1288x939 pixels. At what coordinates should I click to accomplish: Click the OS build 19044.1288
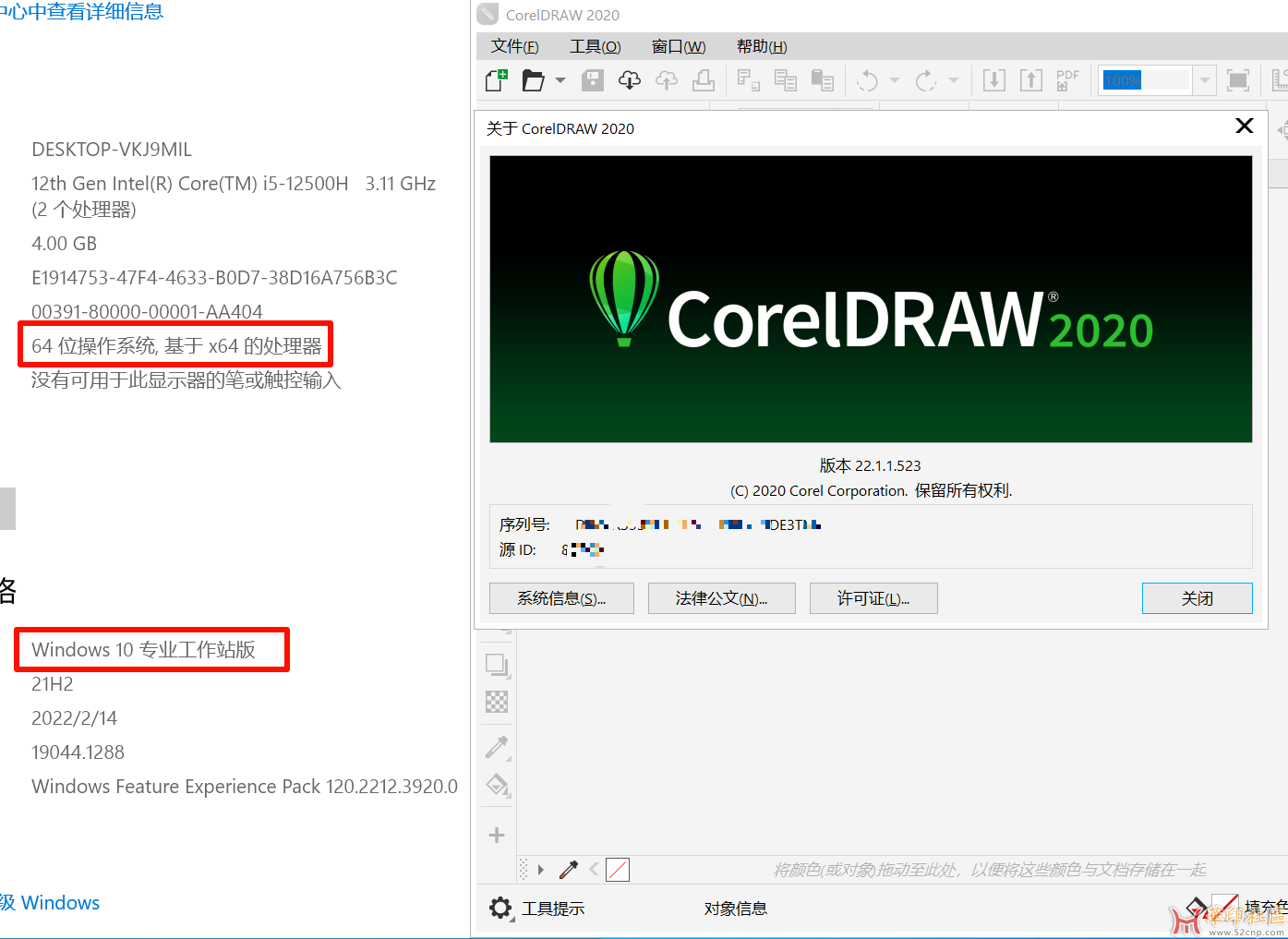[78, 752]
